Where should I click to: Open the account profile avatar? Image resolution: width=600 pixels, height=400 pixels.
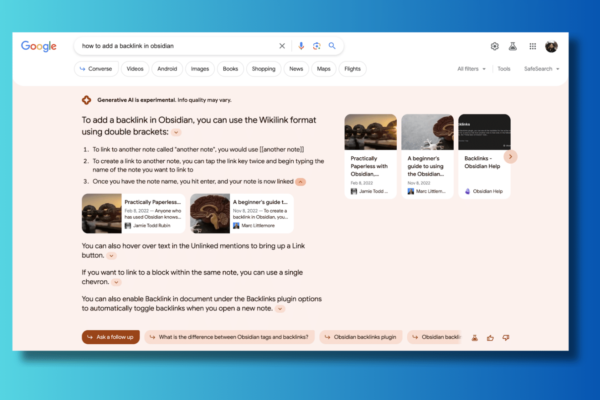pos(551,46)
